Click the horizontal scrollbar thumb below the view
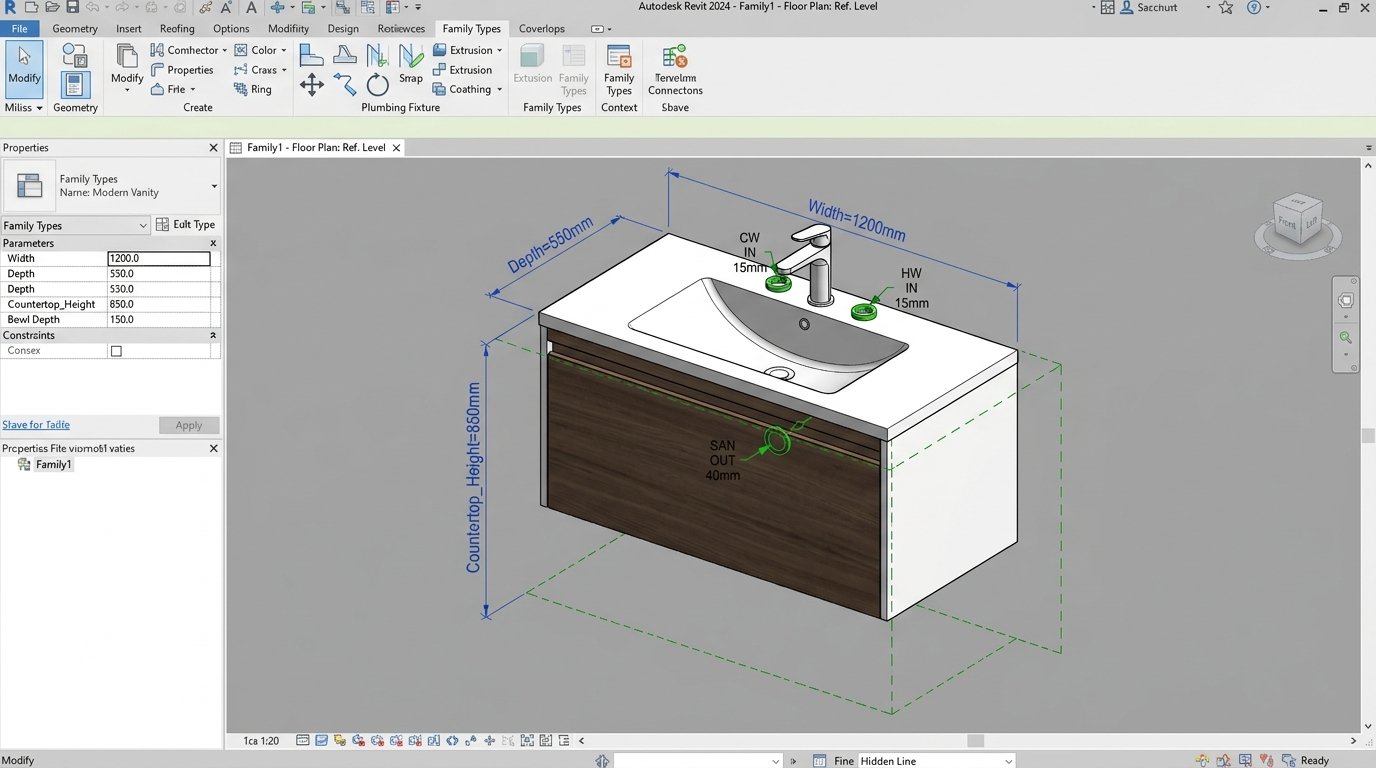This screenshot has width=1376, height=768. [975, 741]
